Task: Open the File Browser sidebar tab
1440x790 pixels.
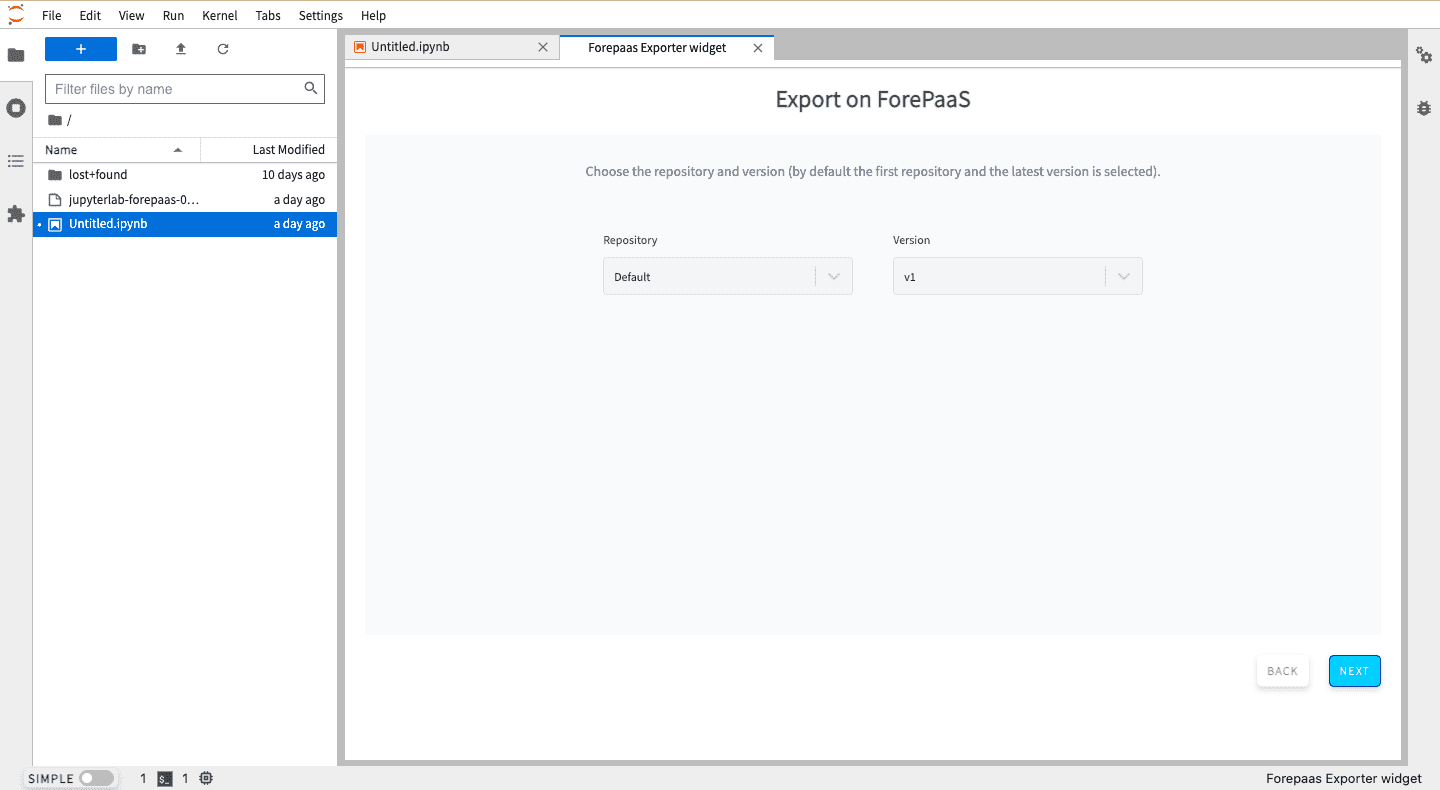Action: 16,55
